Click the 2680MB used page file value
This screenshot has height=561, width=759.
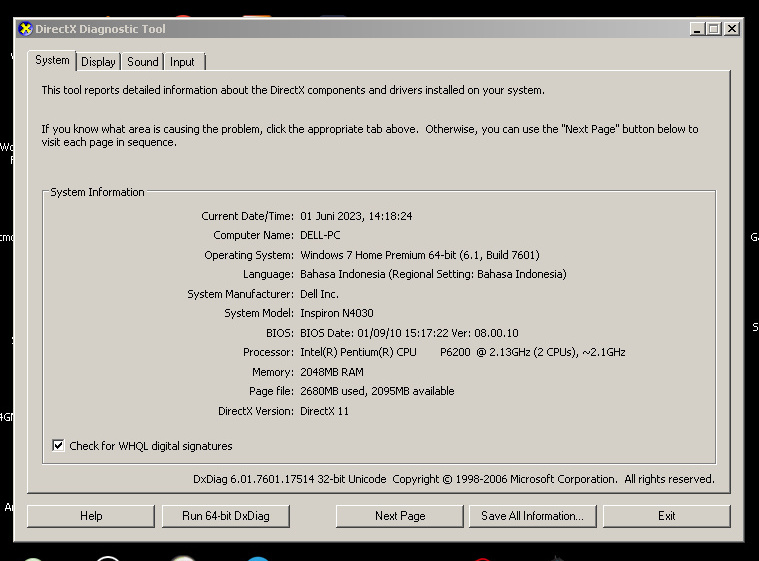[377, 391]
